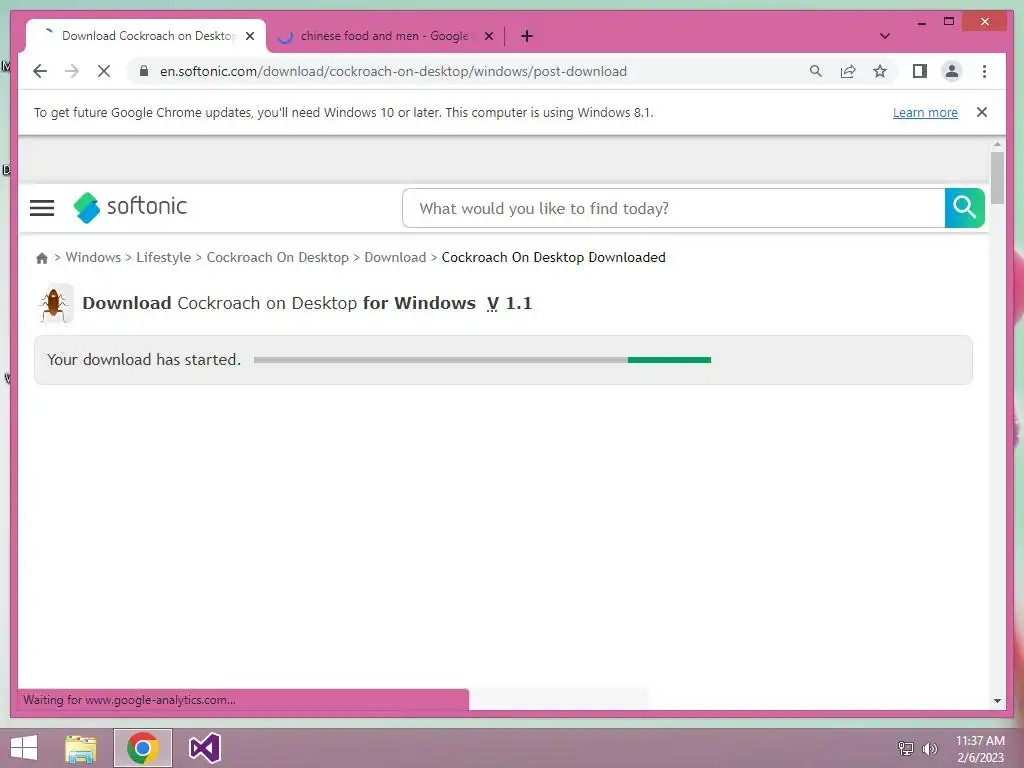Click the home breadcrumb icon
Screen dimensions: 1024x768
(42, 258)
